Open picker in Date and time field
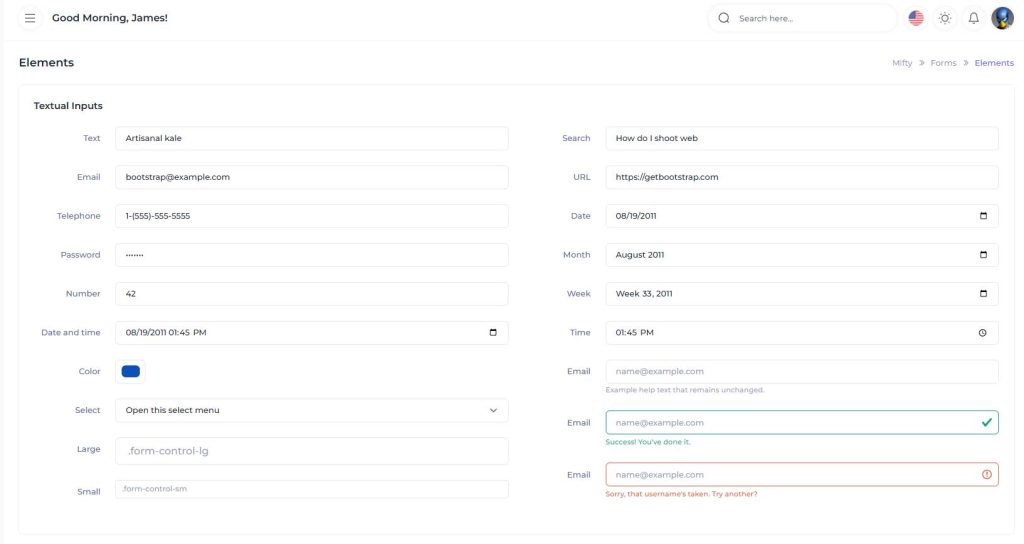This screenshot has width=1024, height=544. 493,333
